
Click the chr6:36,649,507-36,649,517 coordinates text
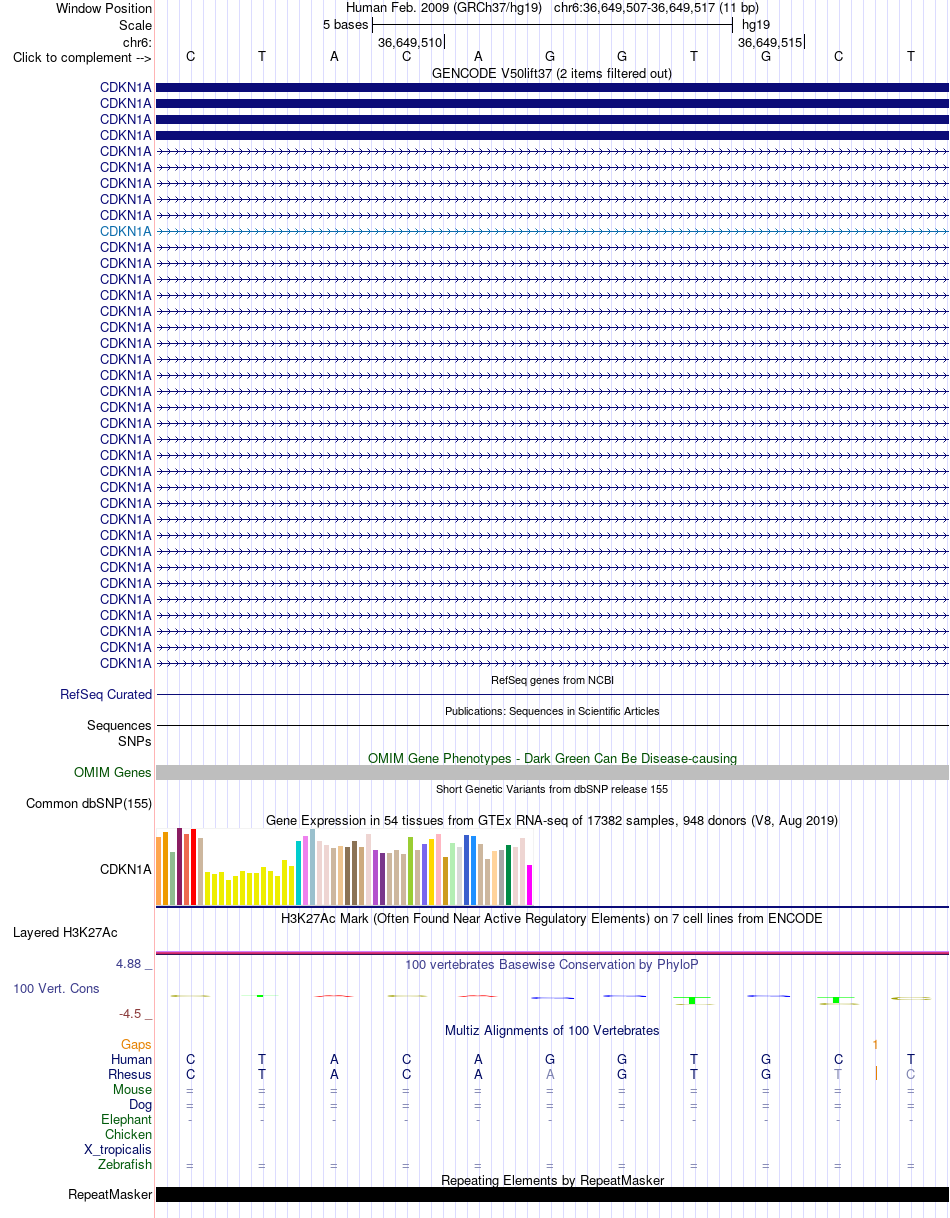click(656, 8)
